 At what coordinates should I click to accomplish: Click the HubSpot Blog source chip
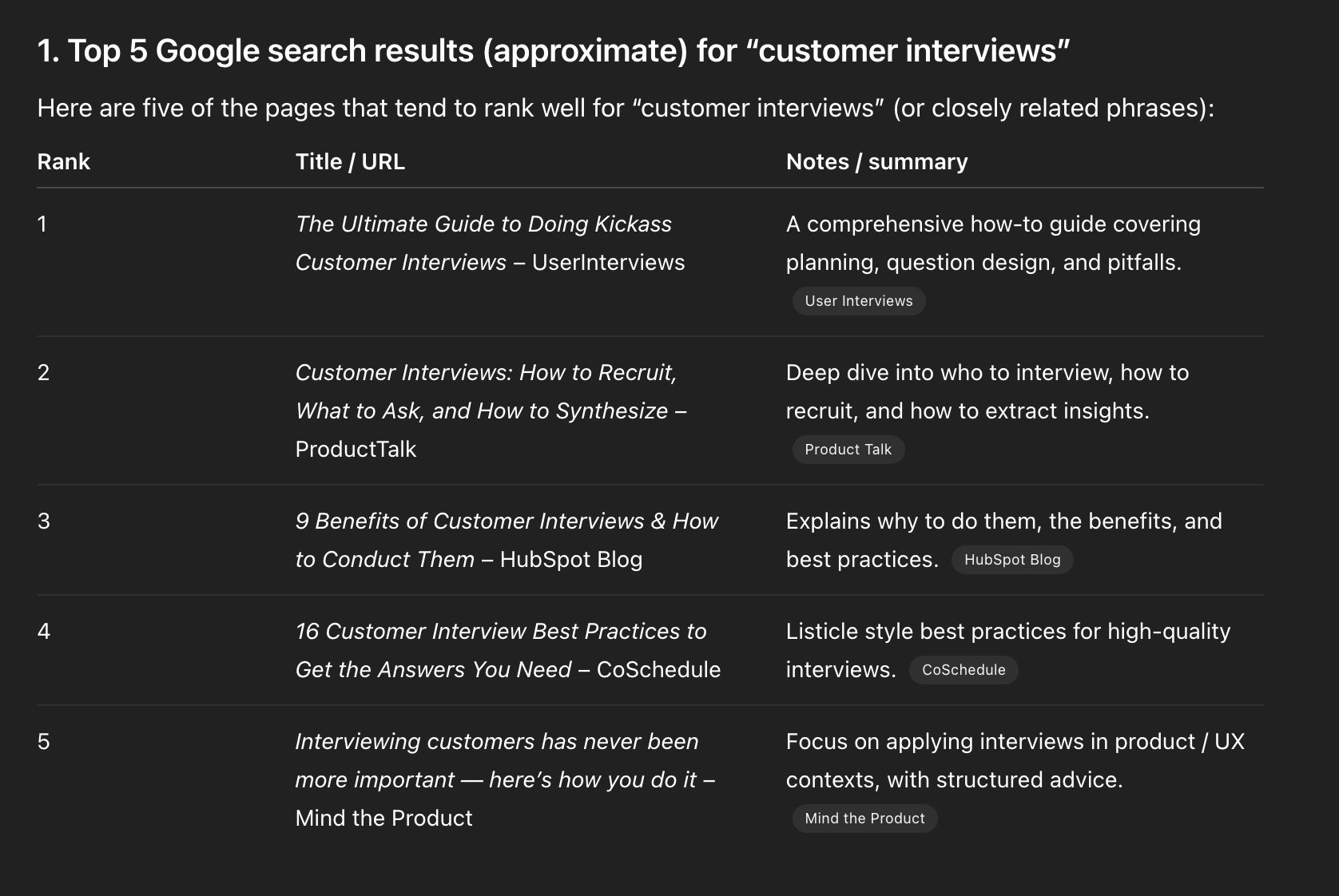click(1011, 560)
